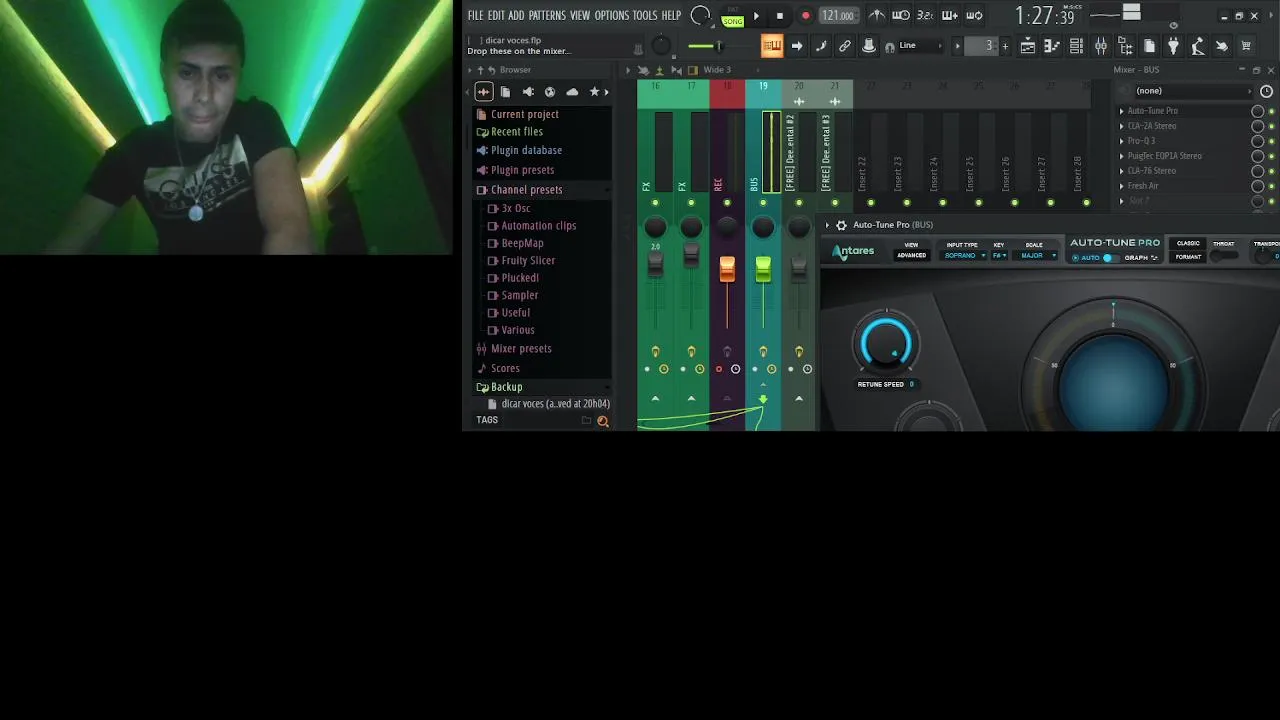Select the Browser files page icon

pyautogui.click(x=505, y=92)
